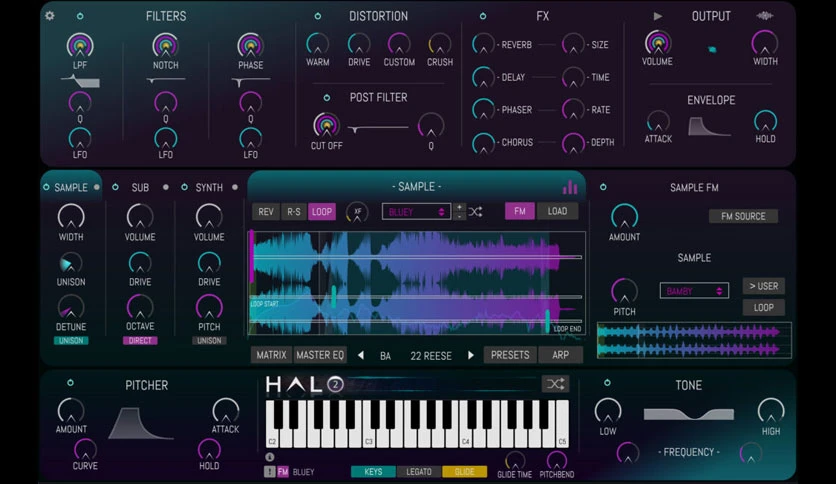
Task: Open the Matrix panel
Action: tap(271, 355)
